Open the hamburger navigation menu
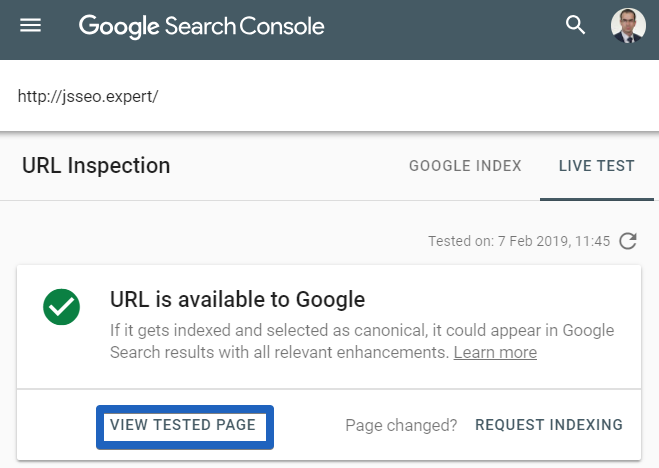Image resolution: width=659 pixels, height=468 pixels. pos(31,25)
